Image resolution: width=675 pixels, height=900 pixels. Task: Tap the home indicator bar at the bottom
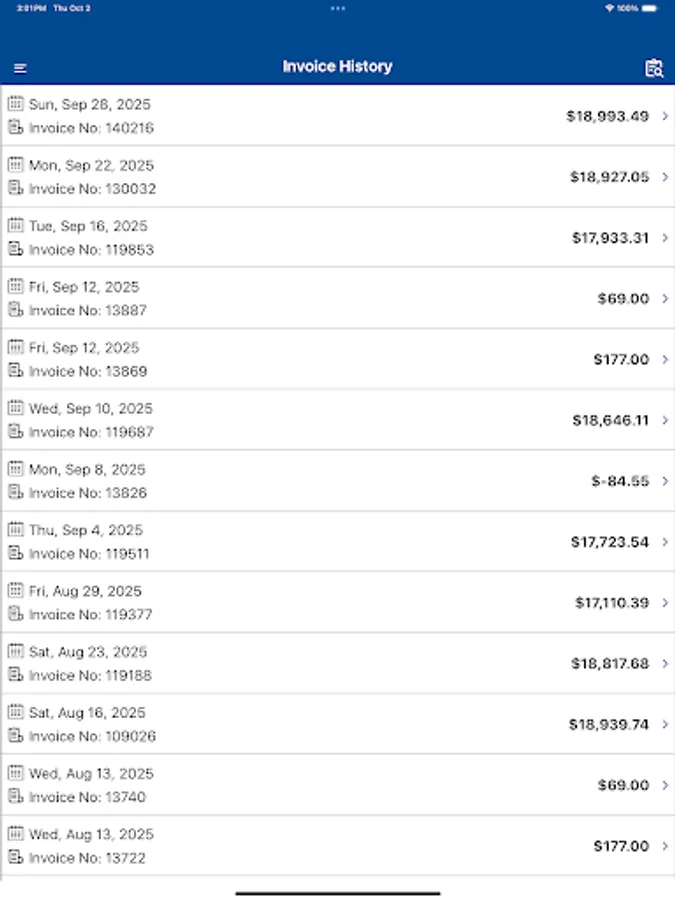tap(337, 891)
